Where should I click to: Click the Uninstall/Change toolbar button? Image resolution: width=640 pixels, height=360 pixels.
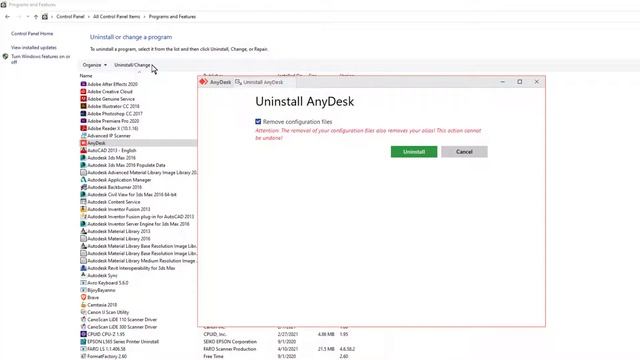pyautogui.click(x=132, y=65)
